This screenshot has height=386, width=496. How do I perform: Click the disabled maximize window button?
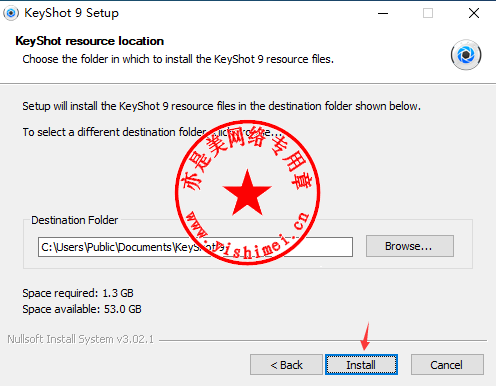coord(428,13)
